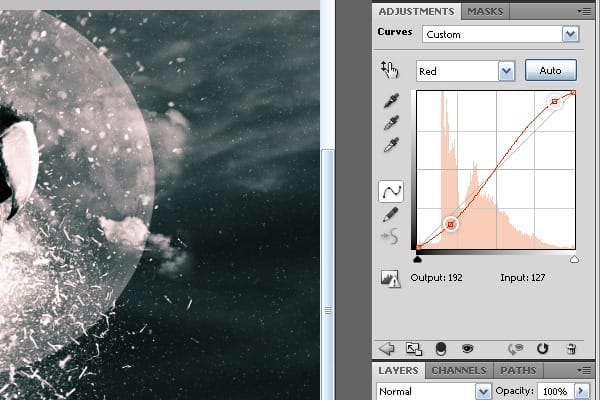This screenshot has height=400, width=600.
Task: Toggle clip to layer button
Action: [440, 348]
